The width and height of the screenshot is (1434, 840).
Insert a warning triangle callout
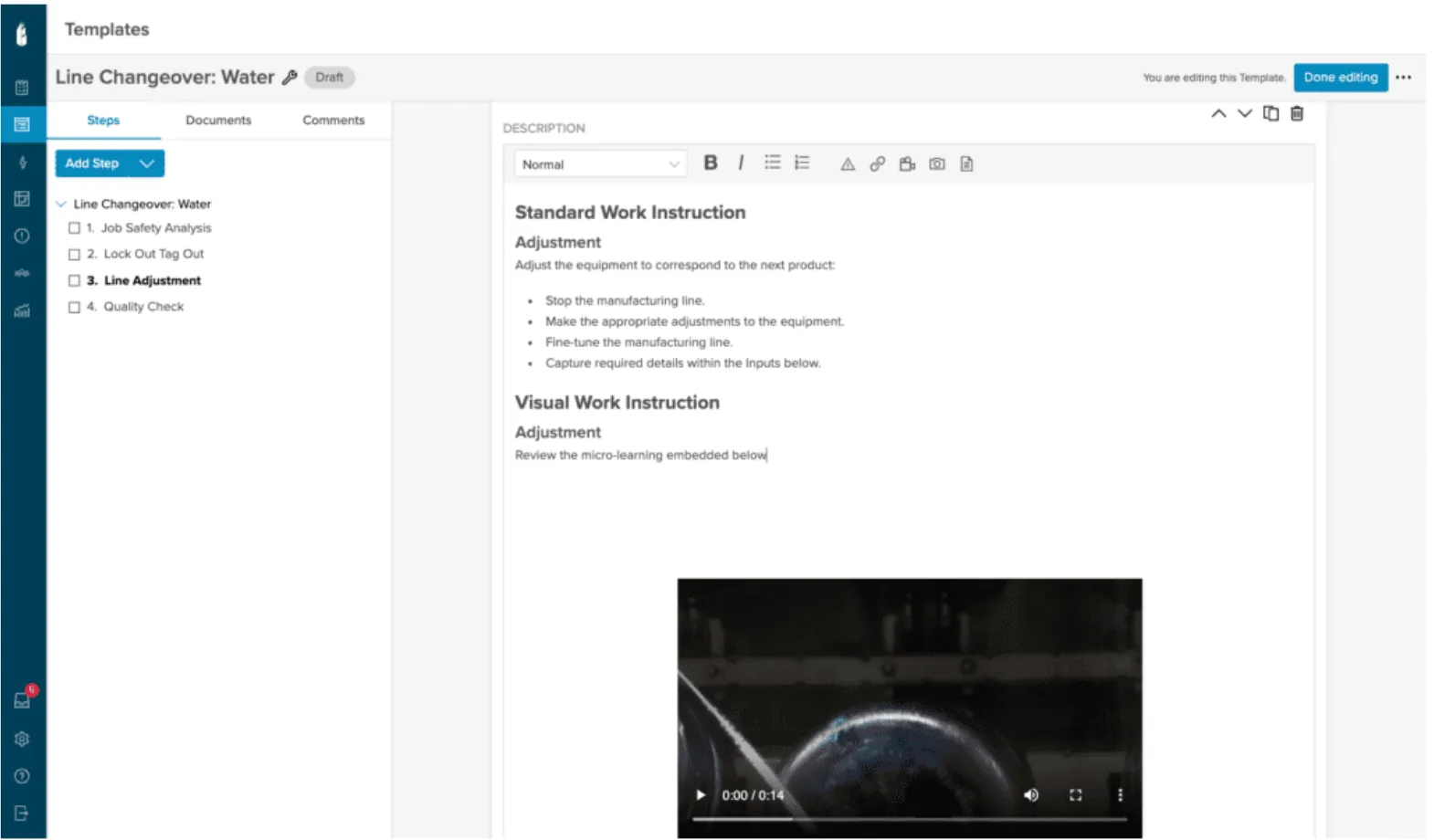[848, 164]
